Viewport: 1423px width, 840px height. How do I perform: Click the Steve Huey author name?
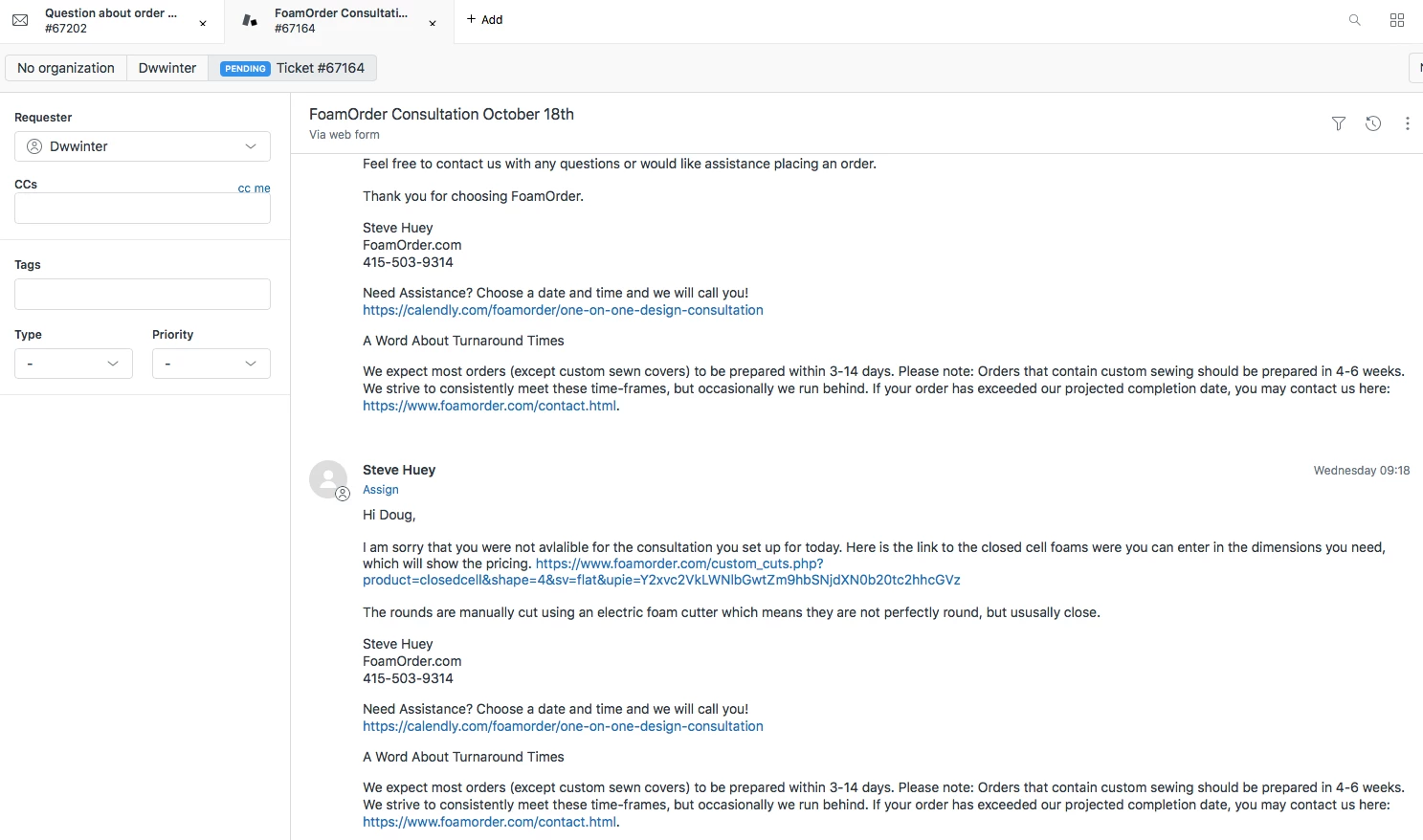point(399,470)
